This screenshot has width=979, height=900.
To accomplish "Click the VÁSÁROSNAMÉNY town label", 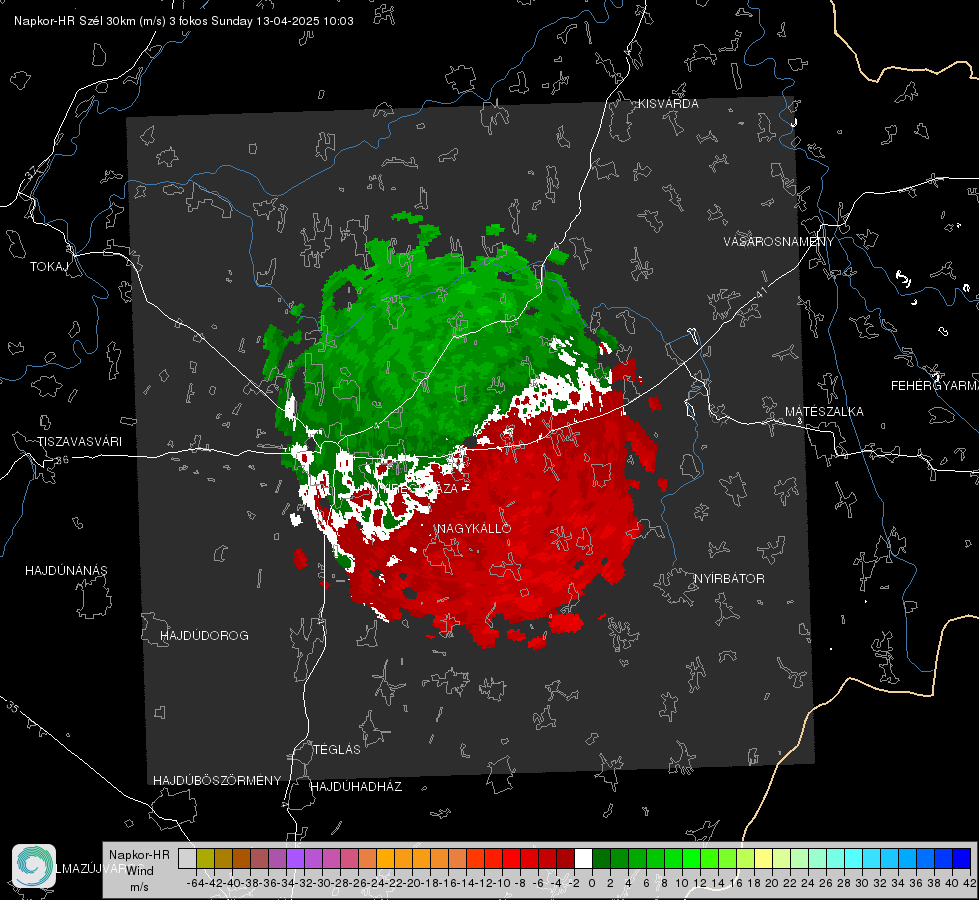I will [x=779, y=242].
